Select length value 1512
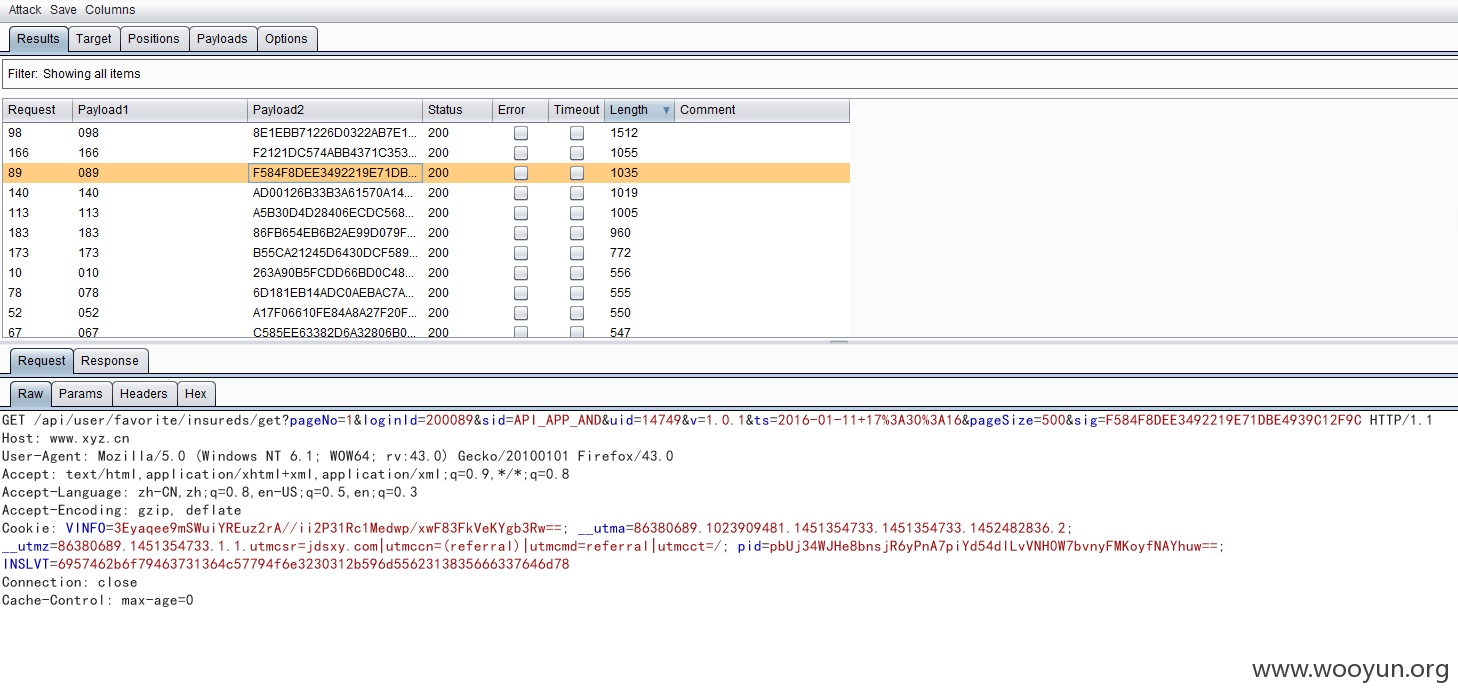Image resolution: width=1458 pixels, height=698 pixels. 624,133
